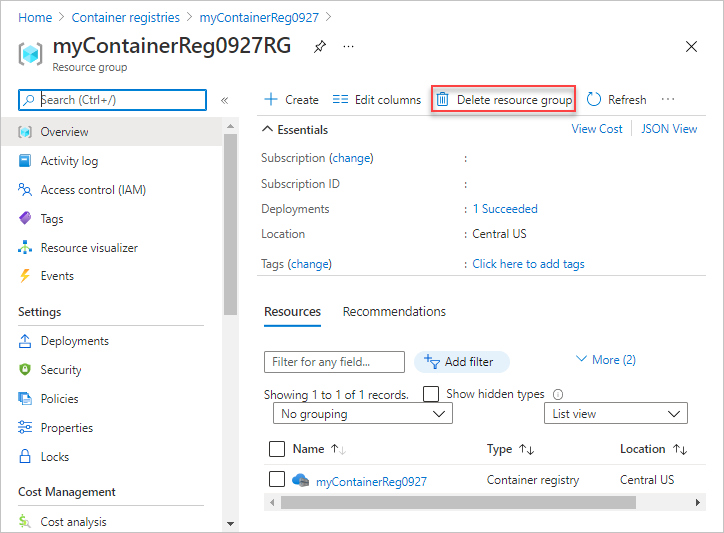Image resolution: width=724 pixels, height=533 pixels.
Task: Select the myContainerReg0927 row checkbox
Action: point(277,480)
